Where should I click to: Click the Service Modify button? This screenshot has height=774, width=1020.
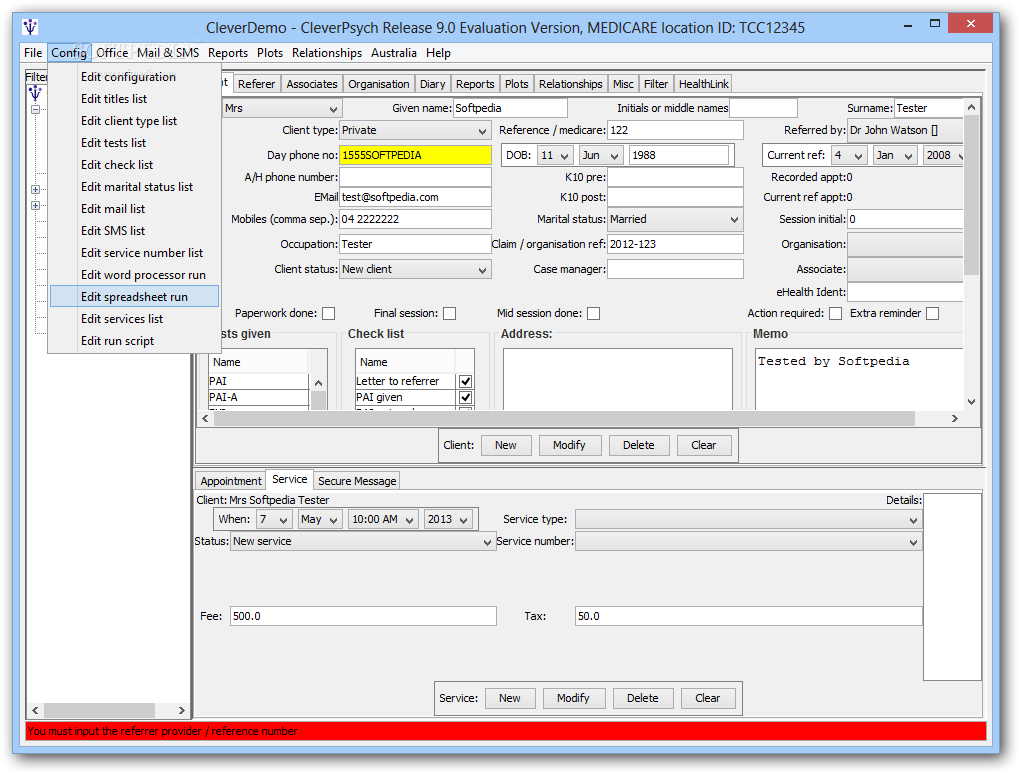573,699
